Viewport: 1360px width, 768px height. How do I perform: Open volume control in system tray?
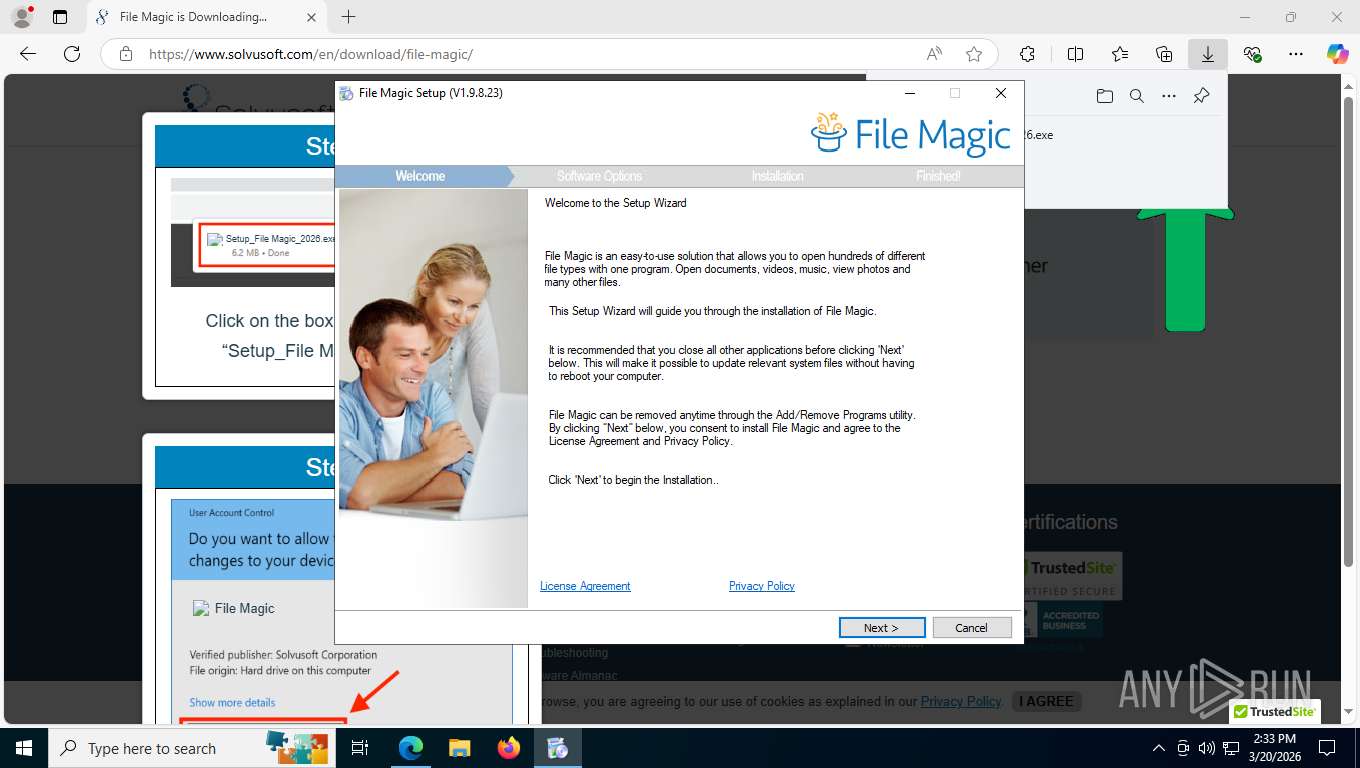point(1206,748)
